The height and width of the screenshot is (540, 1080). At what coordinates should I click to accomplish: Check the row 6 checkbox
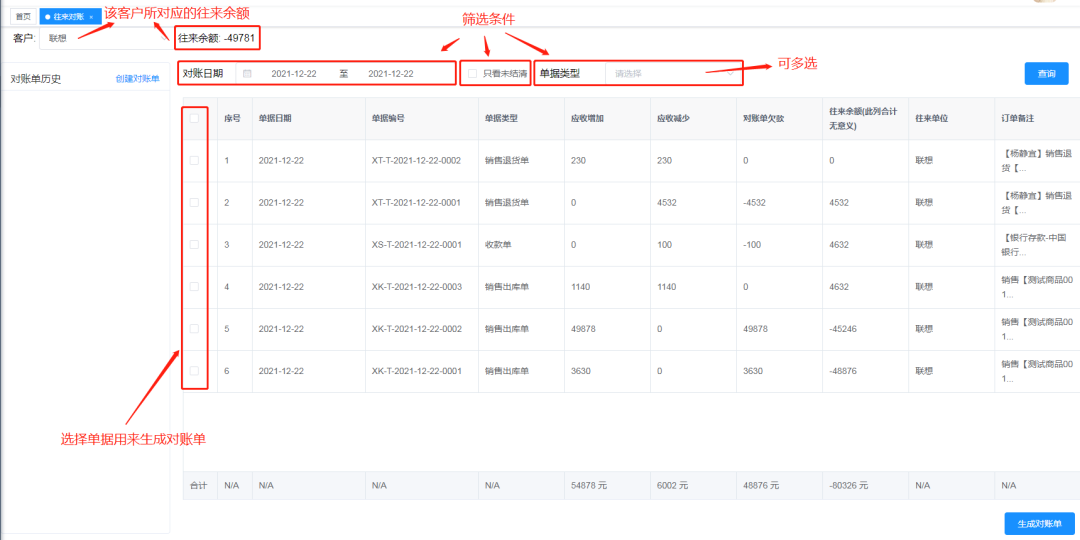(x=194, y=371)
